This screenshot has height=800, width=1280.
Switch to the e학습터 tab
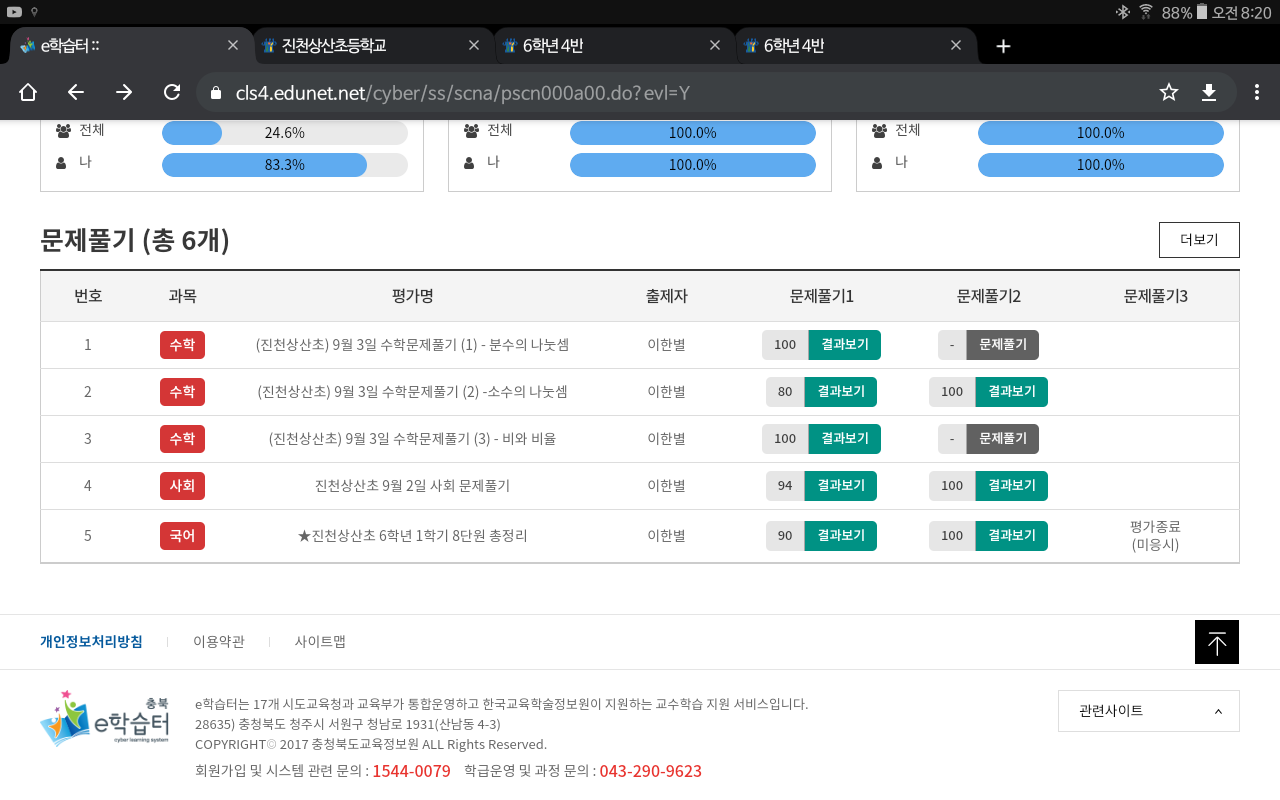130,45
